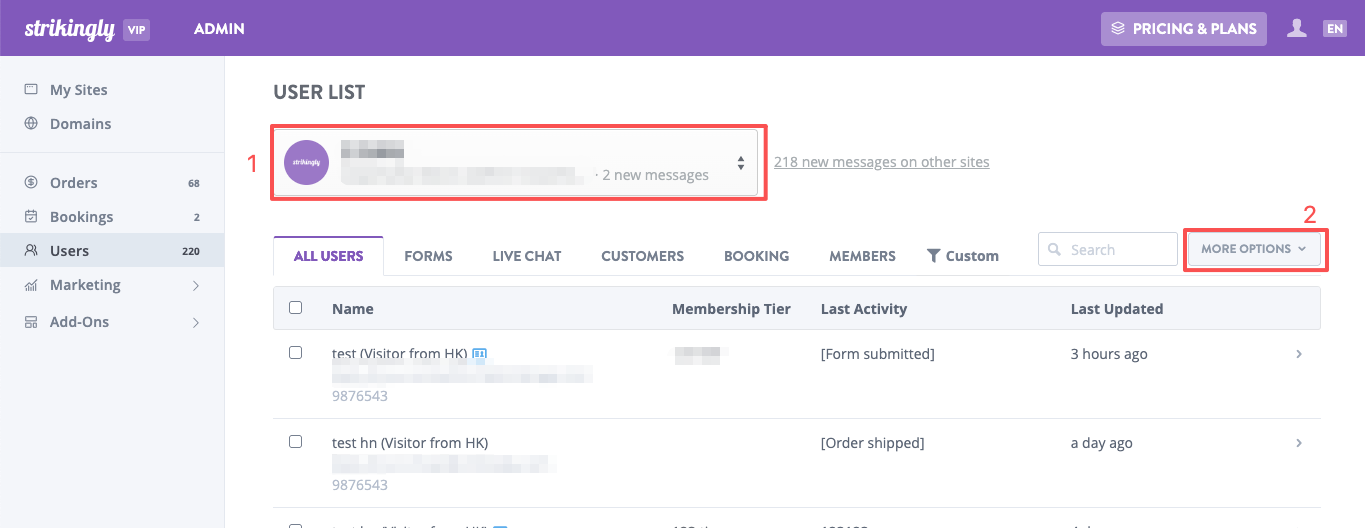Click the Orders dollar icon
The image size is (1365, 528).
[31, 183]
